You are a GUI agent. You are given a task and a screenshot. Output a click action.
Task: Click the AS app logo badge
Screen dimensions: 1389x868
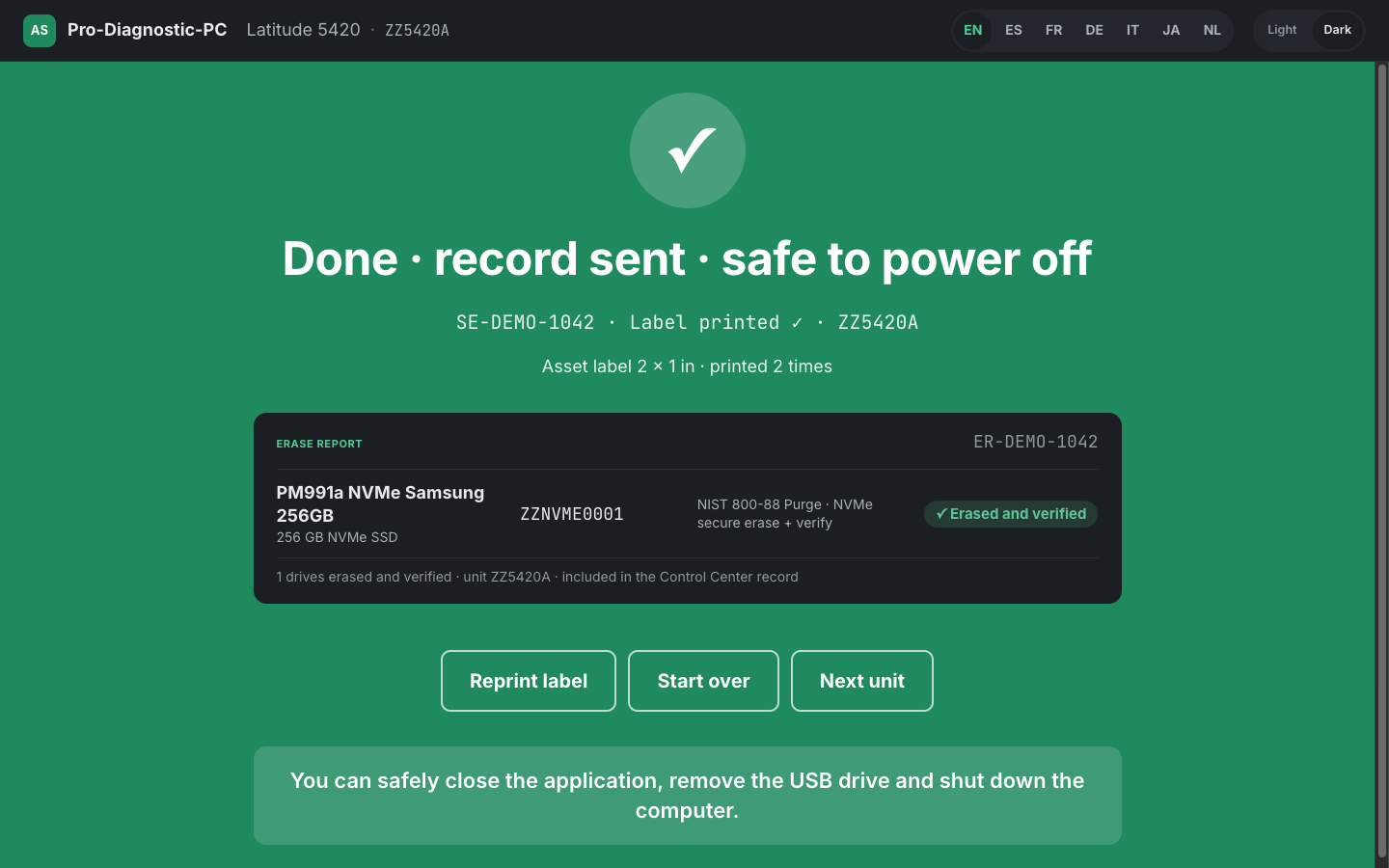(40, 31)
